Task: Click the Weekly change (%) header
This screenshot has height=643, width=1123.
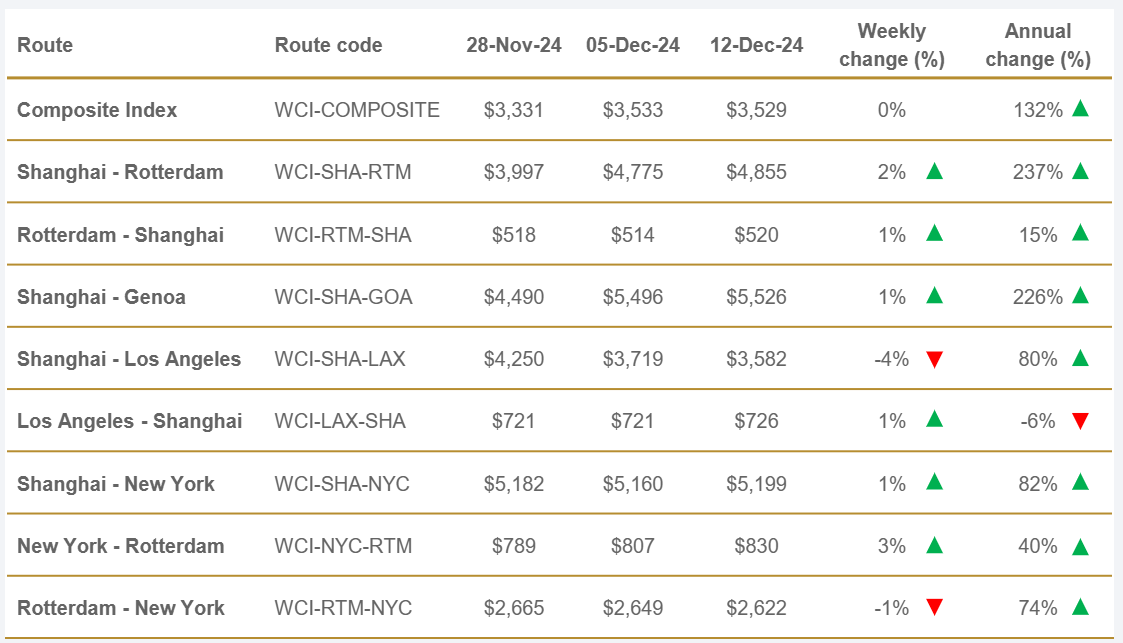Action: point(892,45)
